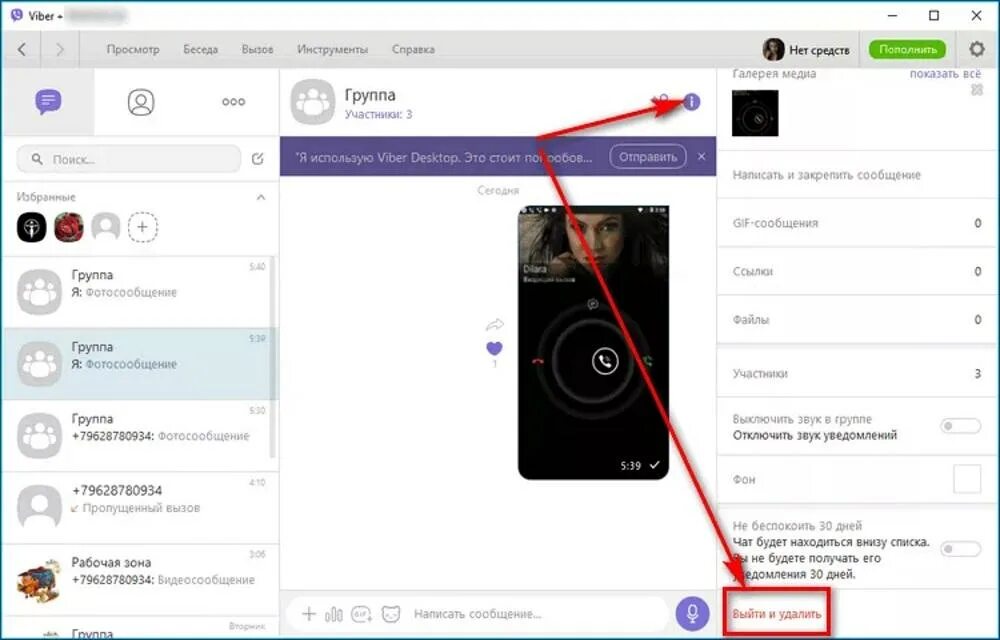
Task: Click the Участники 3 row in info panel
Action: click(857, 373)
